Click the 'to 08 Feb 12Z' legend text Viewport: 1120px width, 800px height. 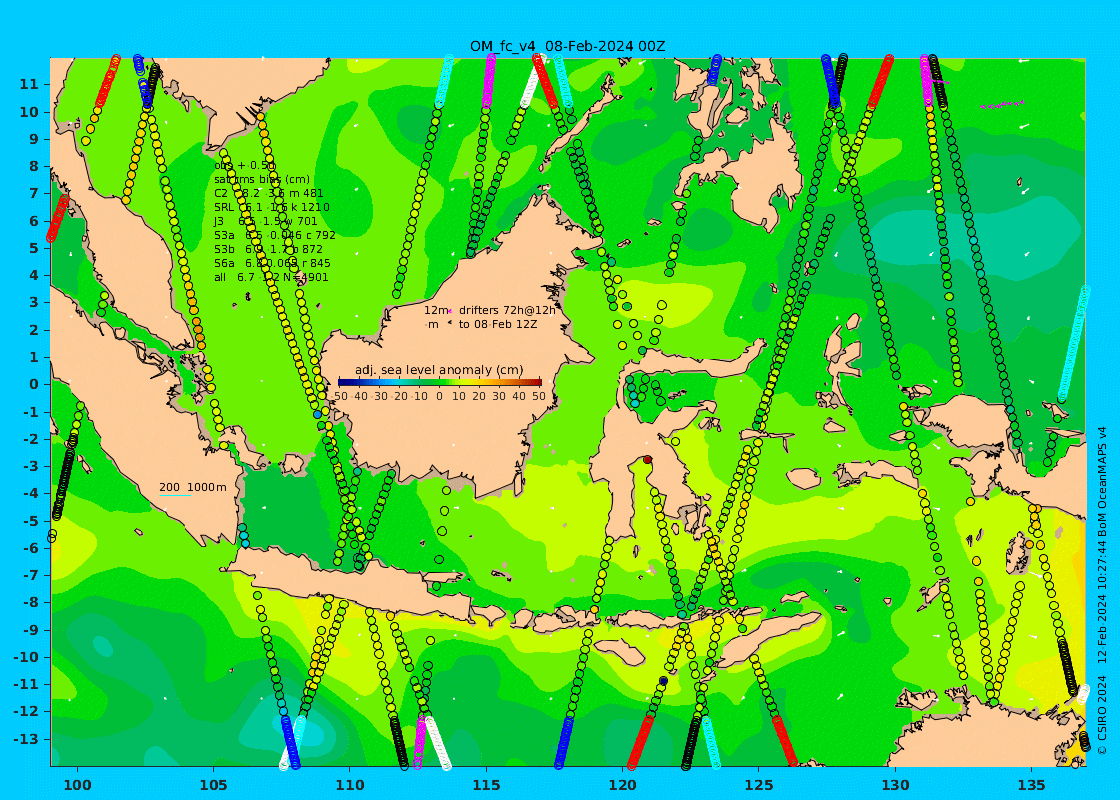pyautogui.click(x=498, y=324)
